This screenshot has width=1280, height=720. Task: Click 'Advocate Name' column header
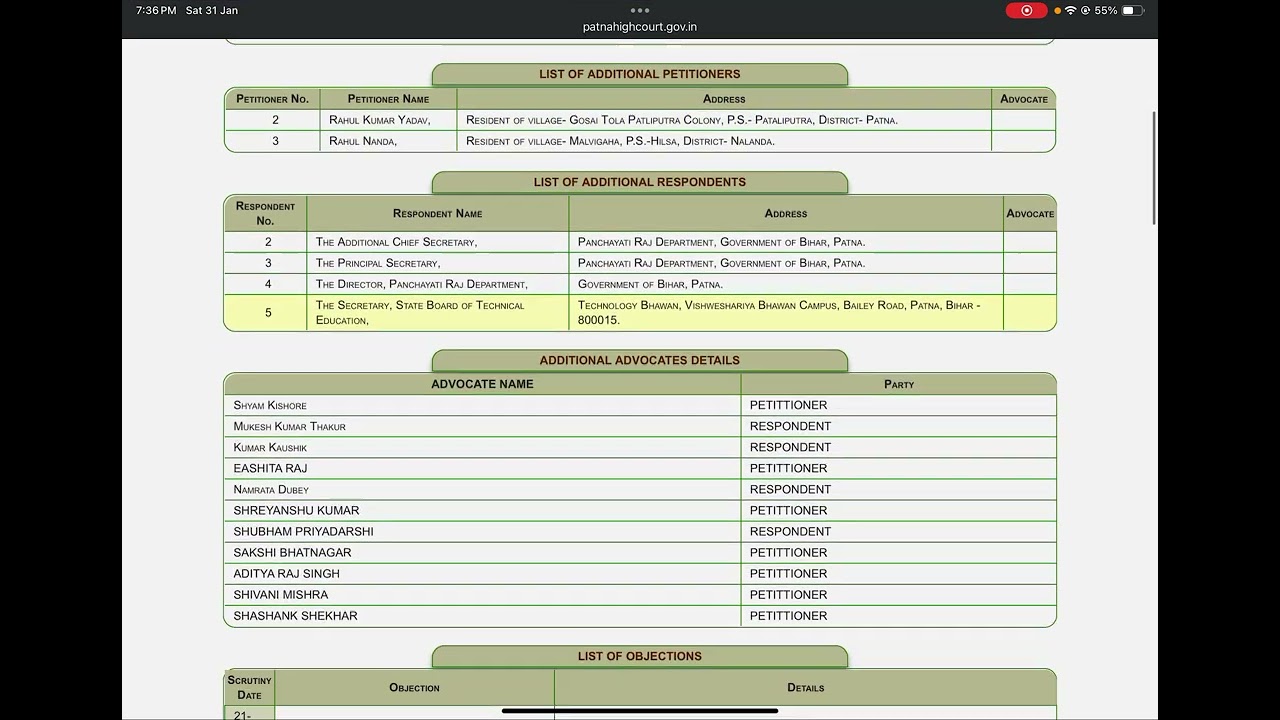(482, 384)
